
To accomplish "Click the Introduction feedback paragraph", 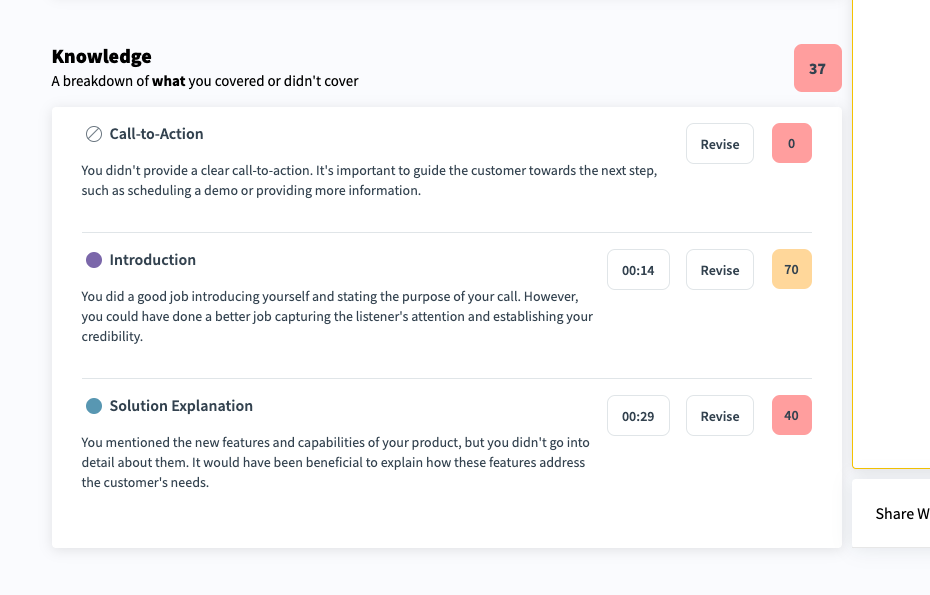I will 336,317.
